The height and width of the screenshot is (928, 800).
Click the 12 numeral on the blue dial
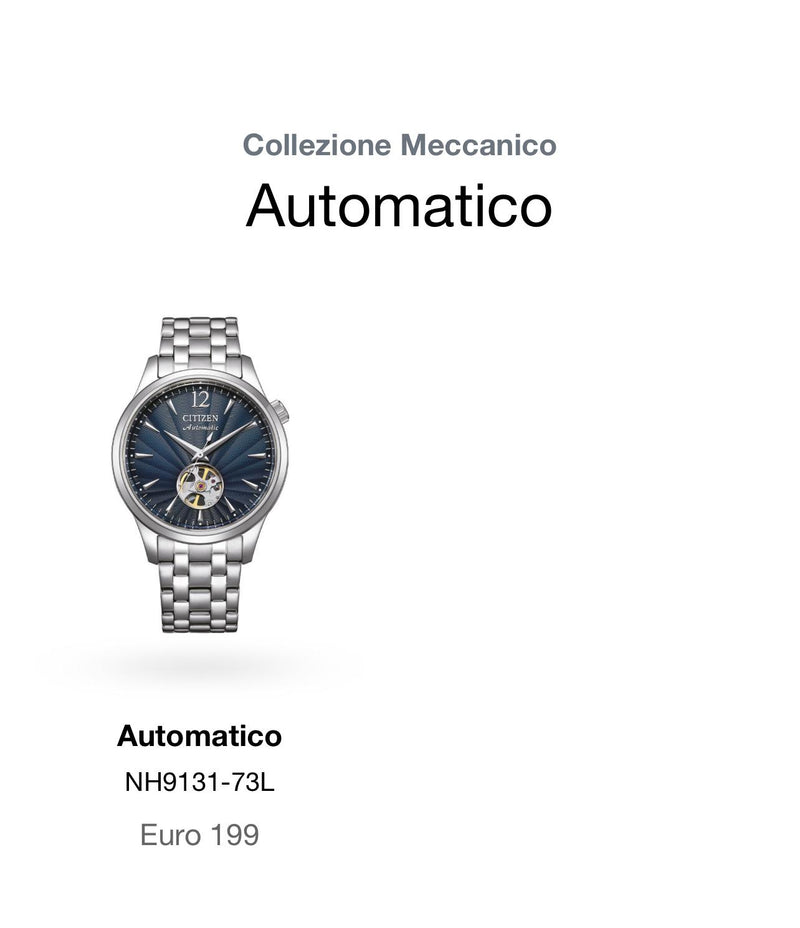coord(200,399)
